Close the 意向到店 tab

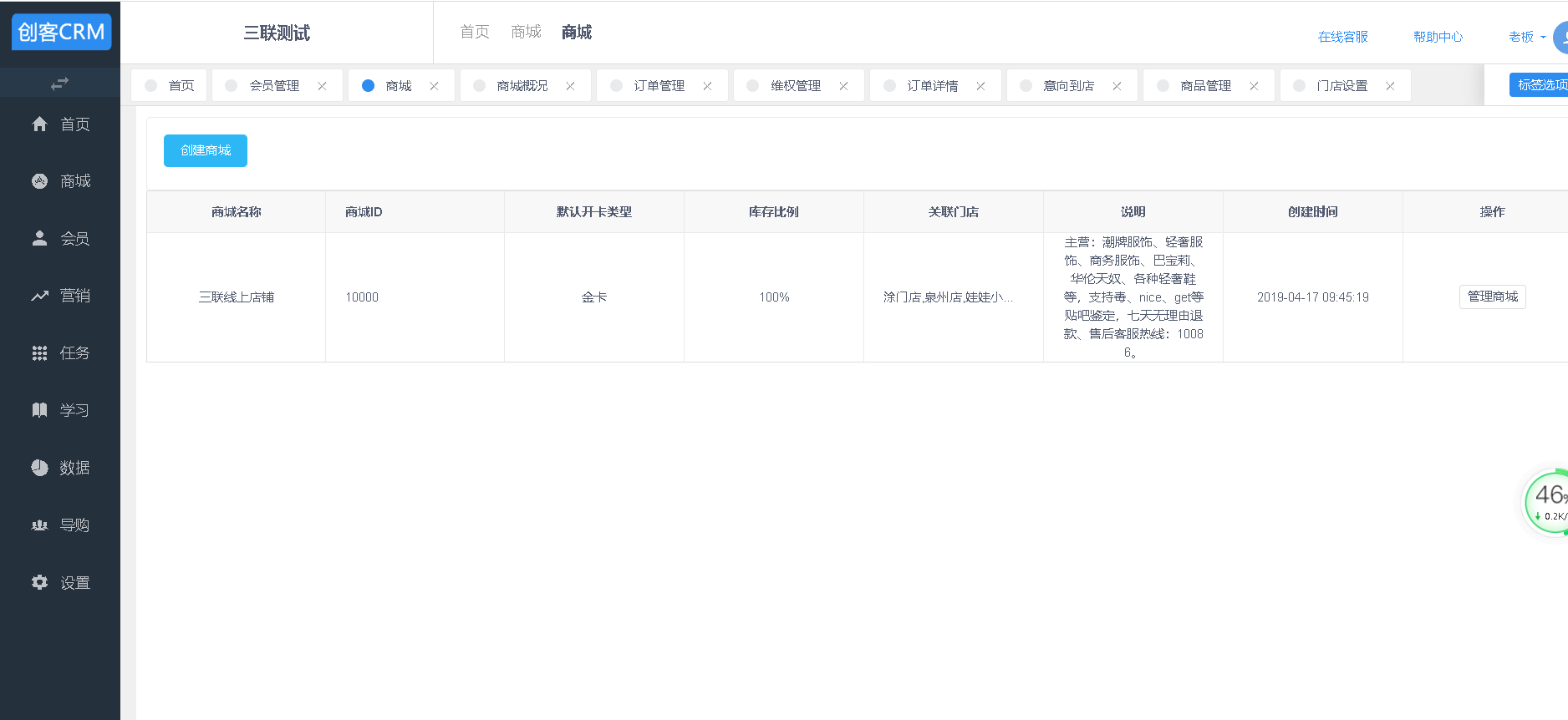coord(1117,86)
